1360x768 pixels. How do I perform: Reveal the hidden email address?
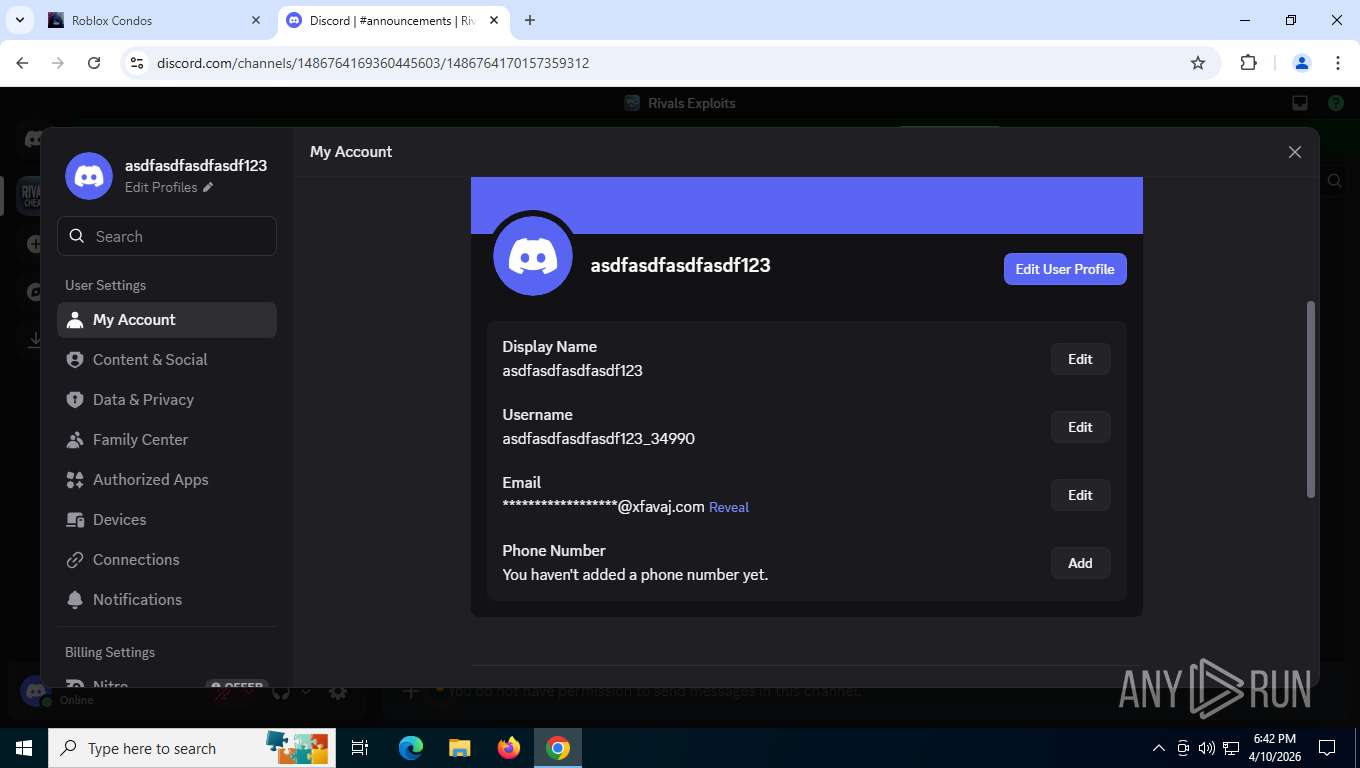click(729, 507)
